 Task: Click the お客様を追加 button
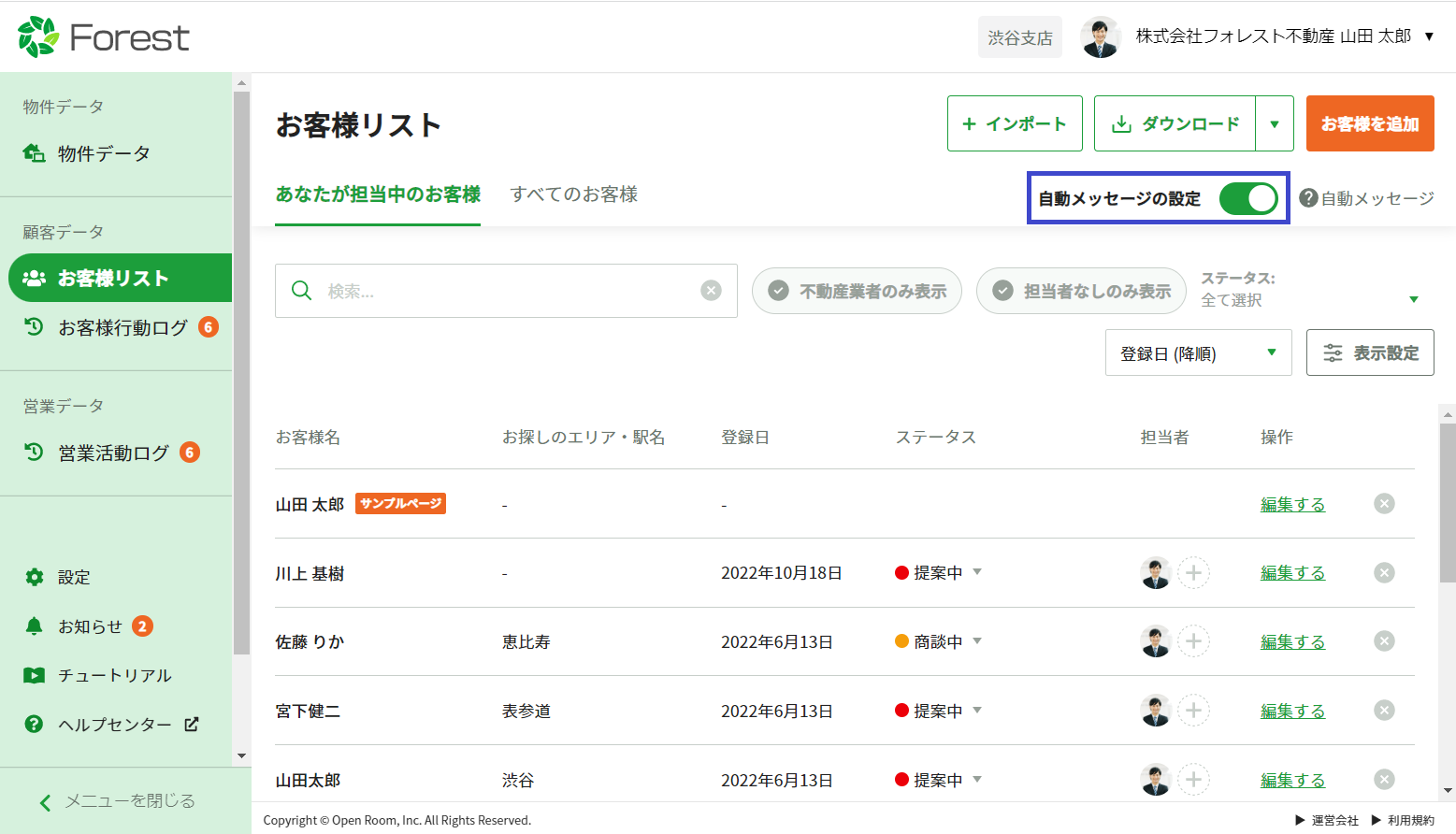[x=1369, y=124]
